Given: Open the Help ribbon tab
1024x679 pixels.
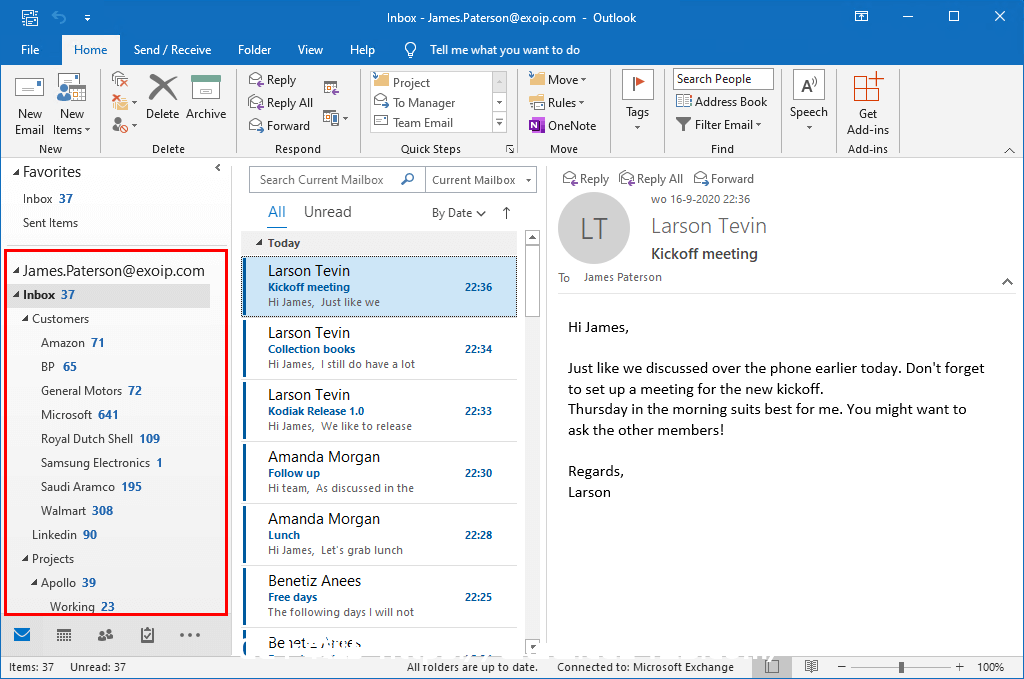Looking at the screenshot, I should 362,50.
